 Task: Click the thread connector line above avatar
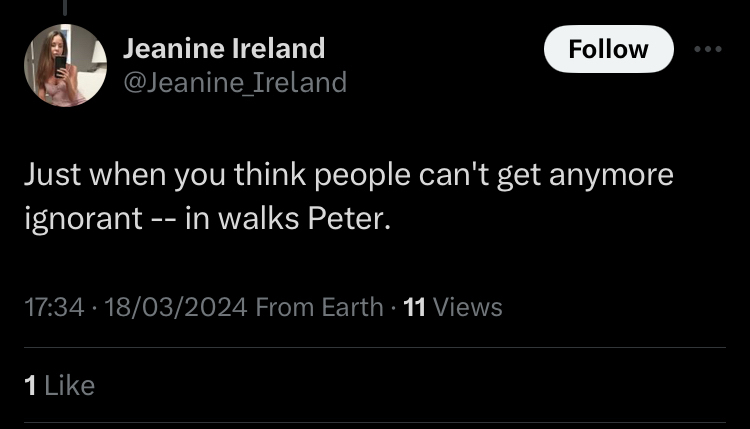pyautogui.click(x=66, y=6)
